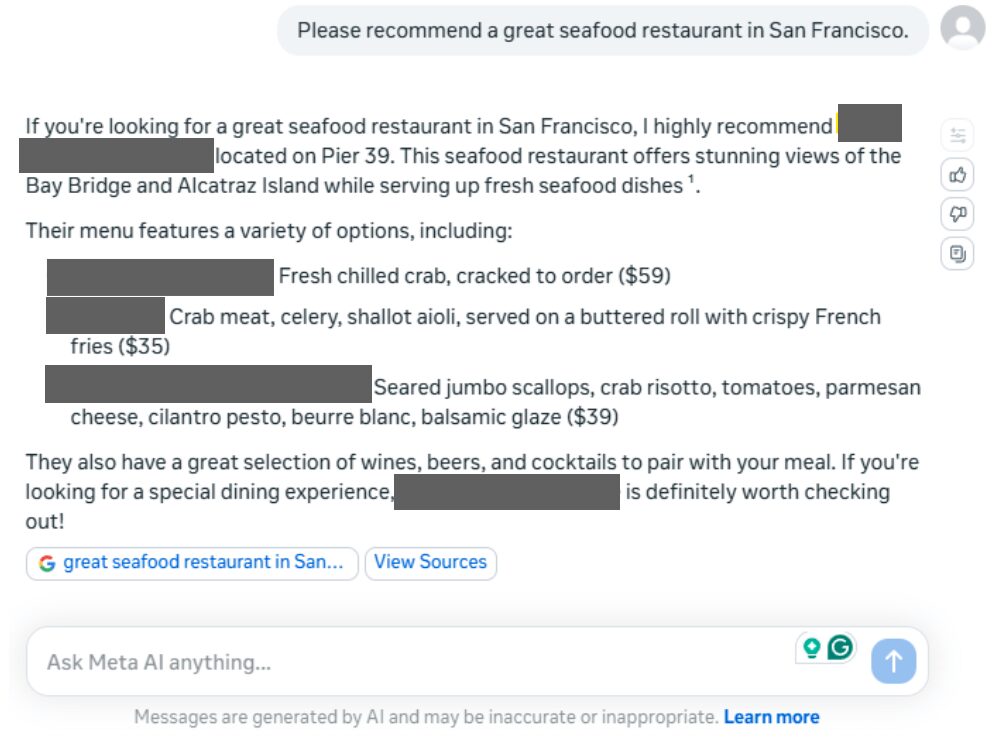Image resolution: width=992 pixels, height=737 pixels.
Task: Click footnote reference 1 after 'seafood dishes'
Action: pyautogui.click(x=690, y=180)
